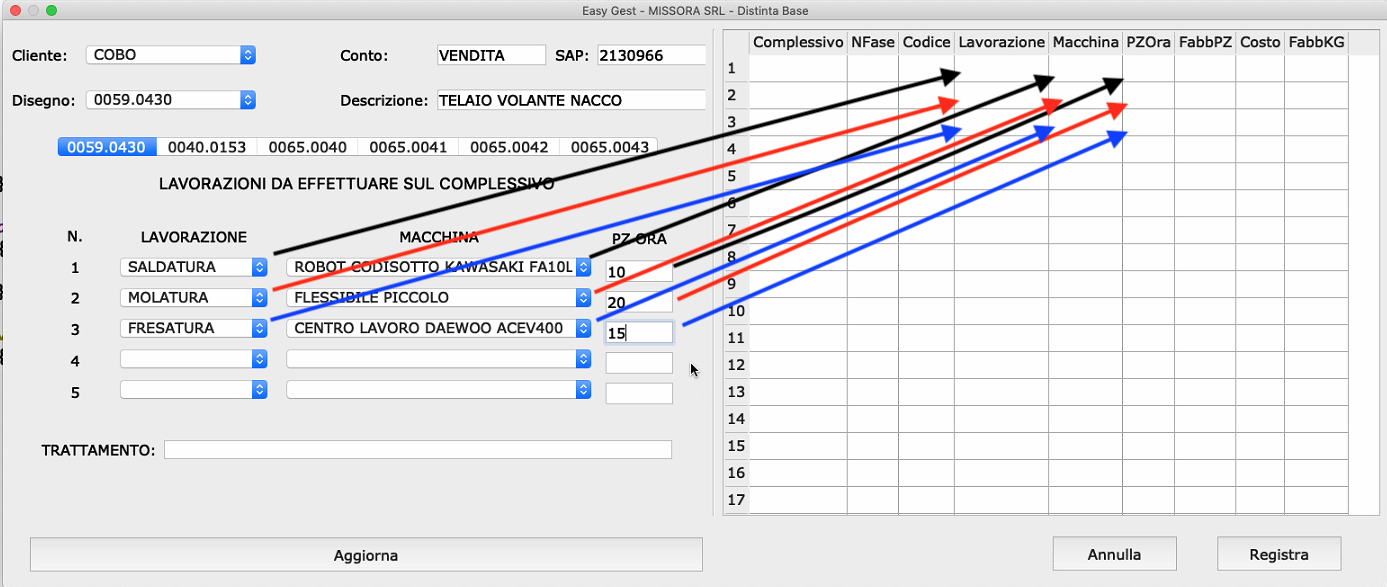Cancel with the Annulla button
The height and width of the screenshot is (587, 1387).
coord(1114,554)
